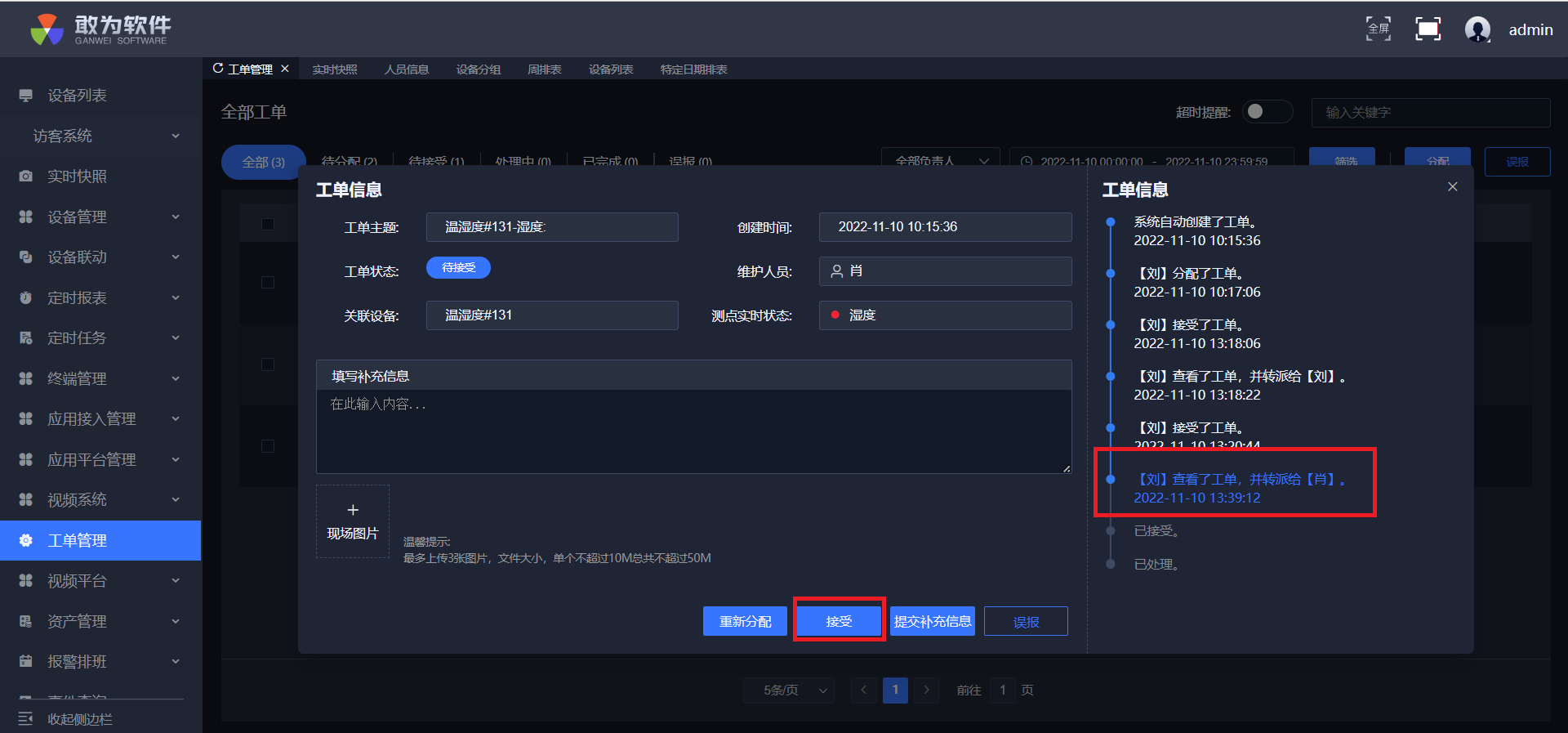Expand the 终端管理 chevron

pos(176,378)
